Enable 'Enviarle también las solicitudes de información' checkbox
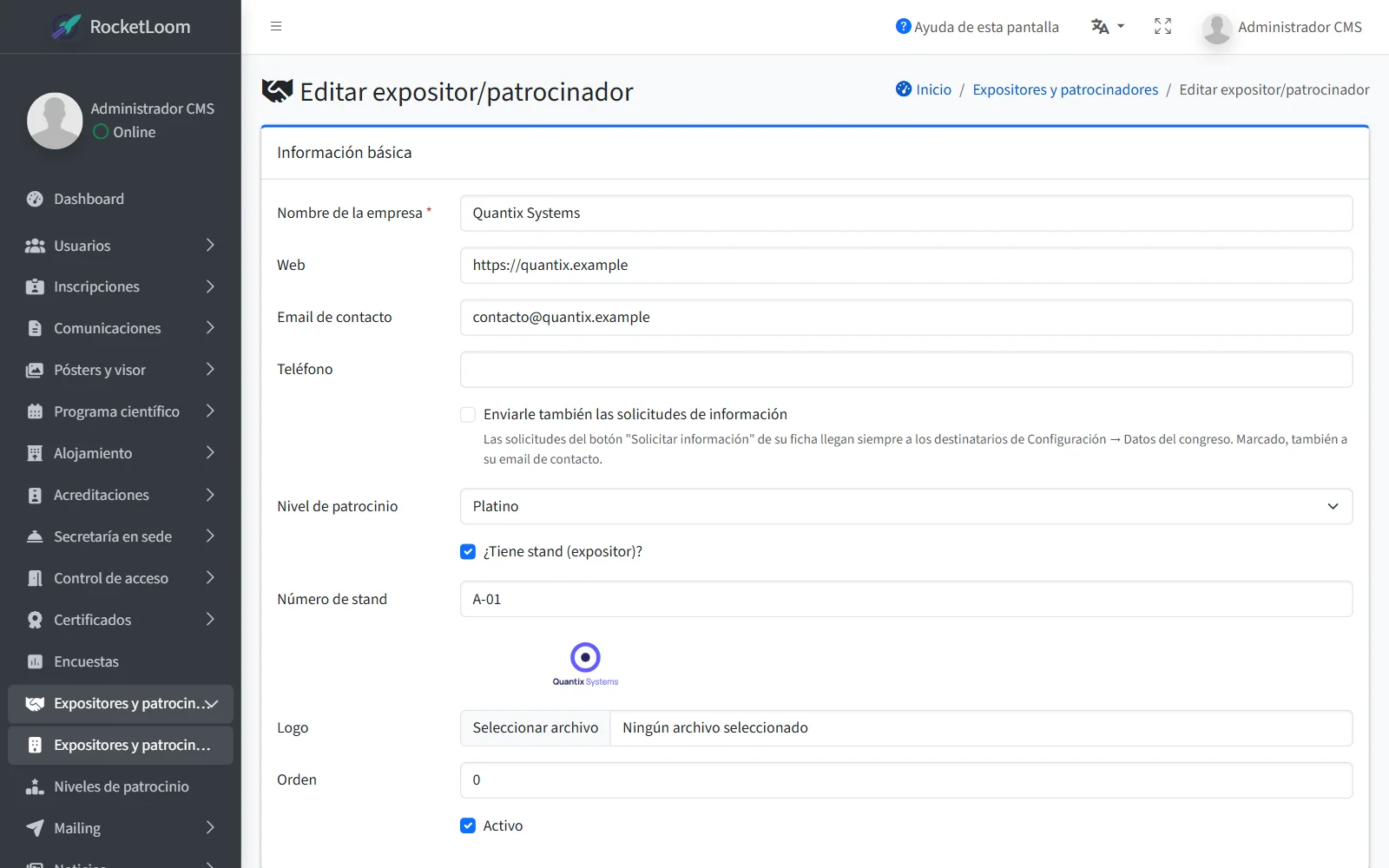This screenshot has width=1389, height=868. pos(468,415)
